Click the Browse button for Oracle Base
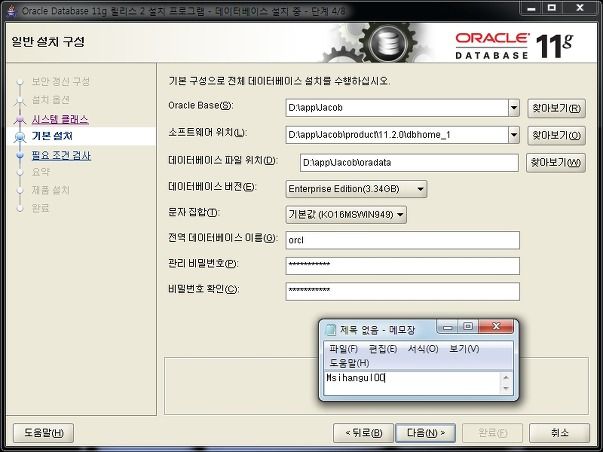 pyautogui.click(x=556, y=108)
